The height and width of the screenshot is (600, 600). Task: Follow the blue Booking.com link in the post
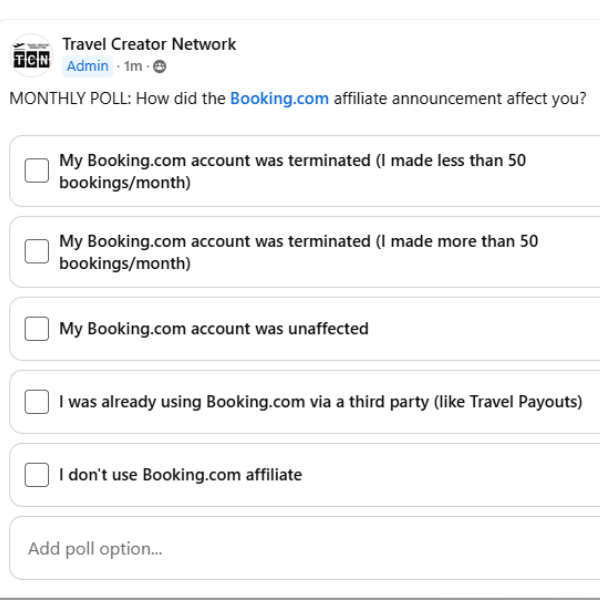279,99
